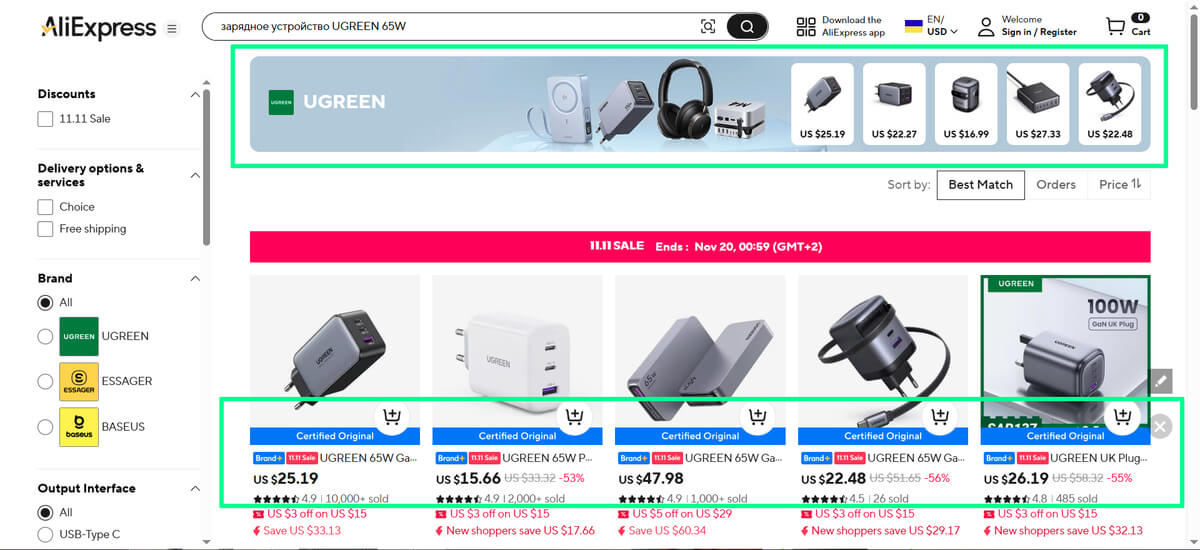
Task: Open image search camera icon
Action: (708, 27)
